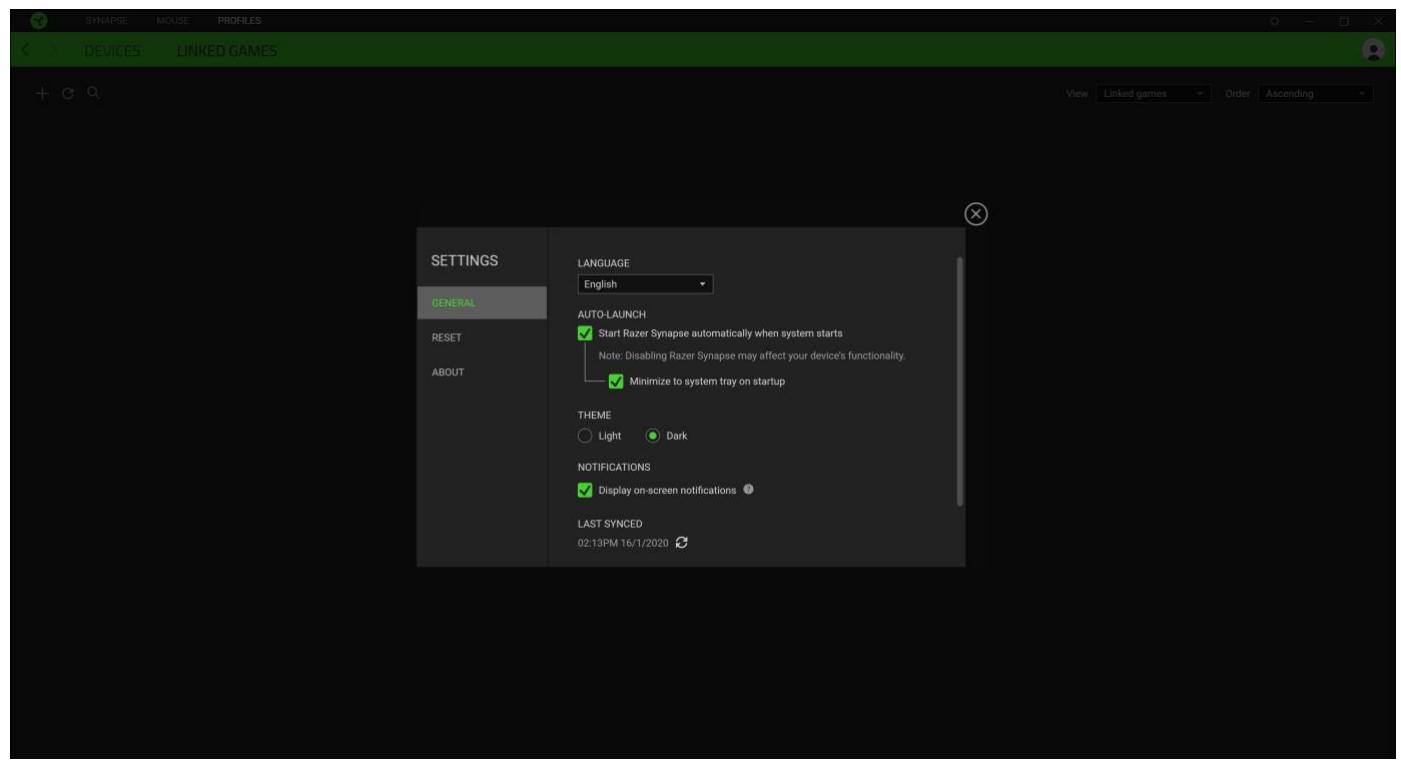
Task: Click the Razer logo icon in title bar
Action: [x=39, y=20]
